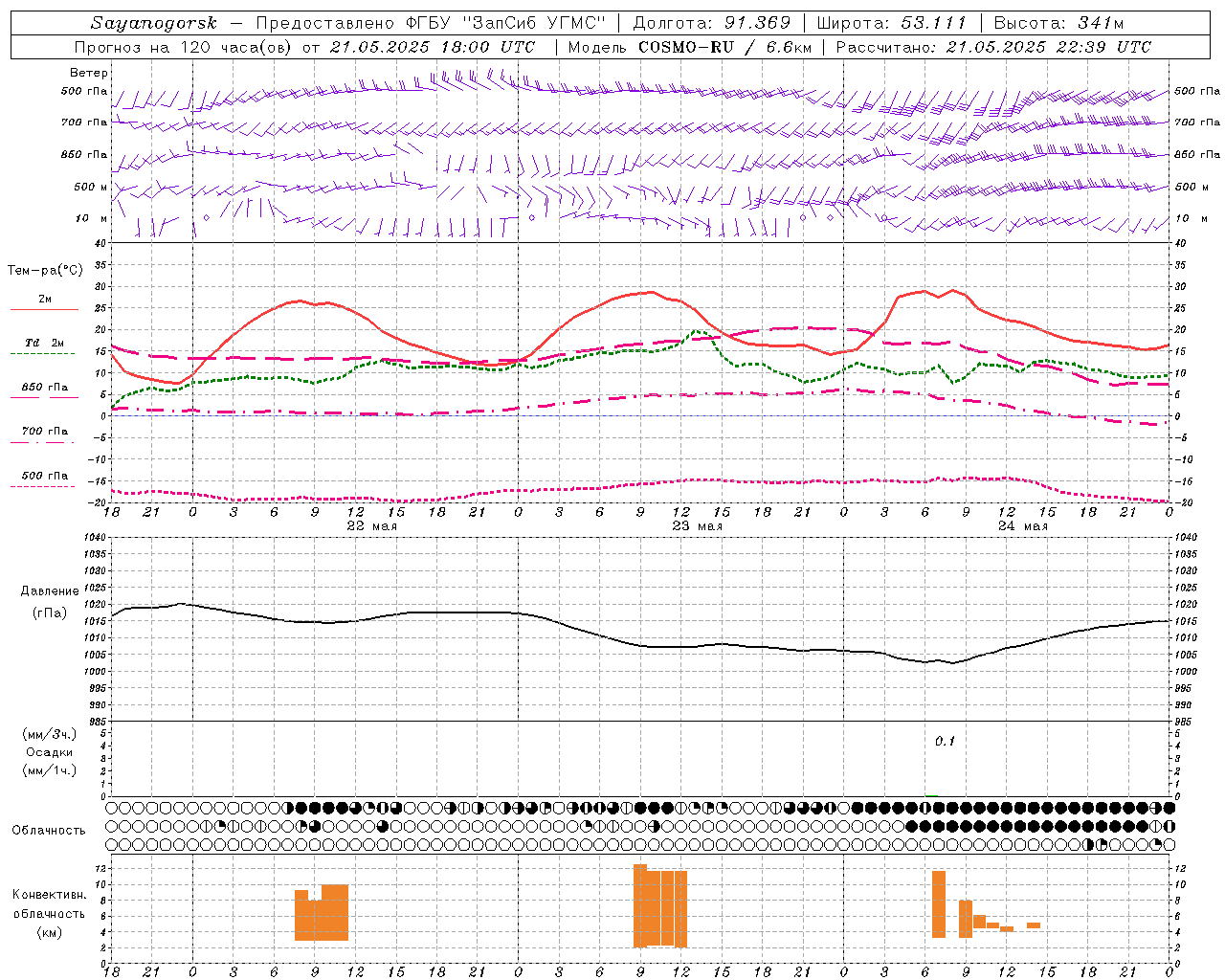
Task: Click the solid red line under '2м' legend
Action: 44,309
